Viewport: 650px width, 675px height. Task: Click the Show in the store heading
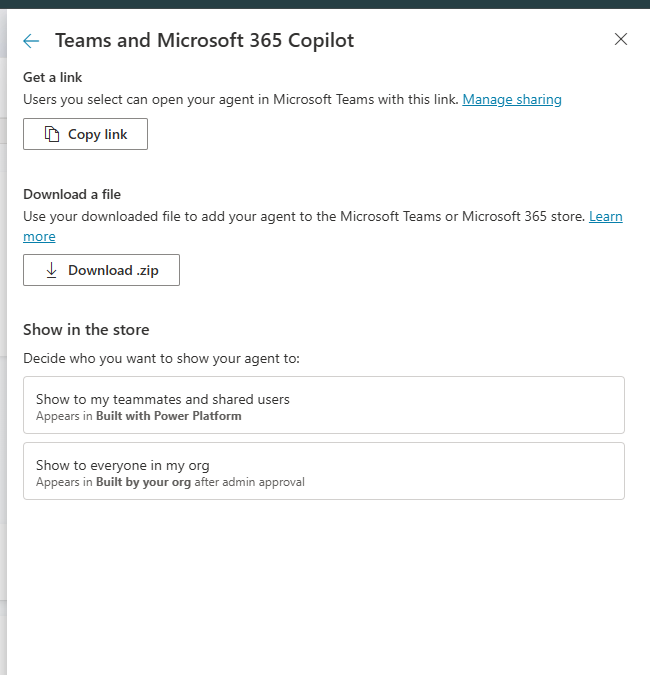pos(86,329)
